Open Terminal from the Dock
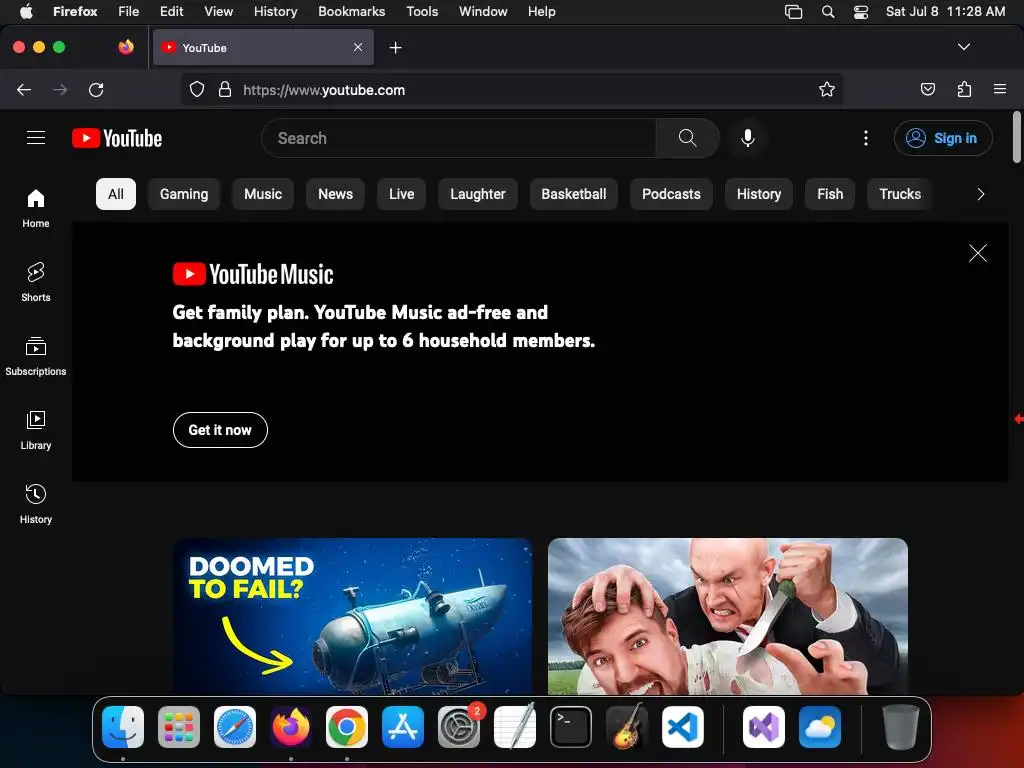The width and height of the screenshot is (1024, 768). [x=571, y=727]
